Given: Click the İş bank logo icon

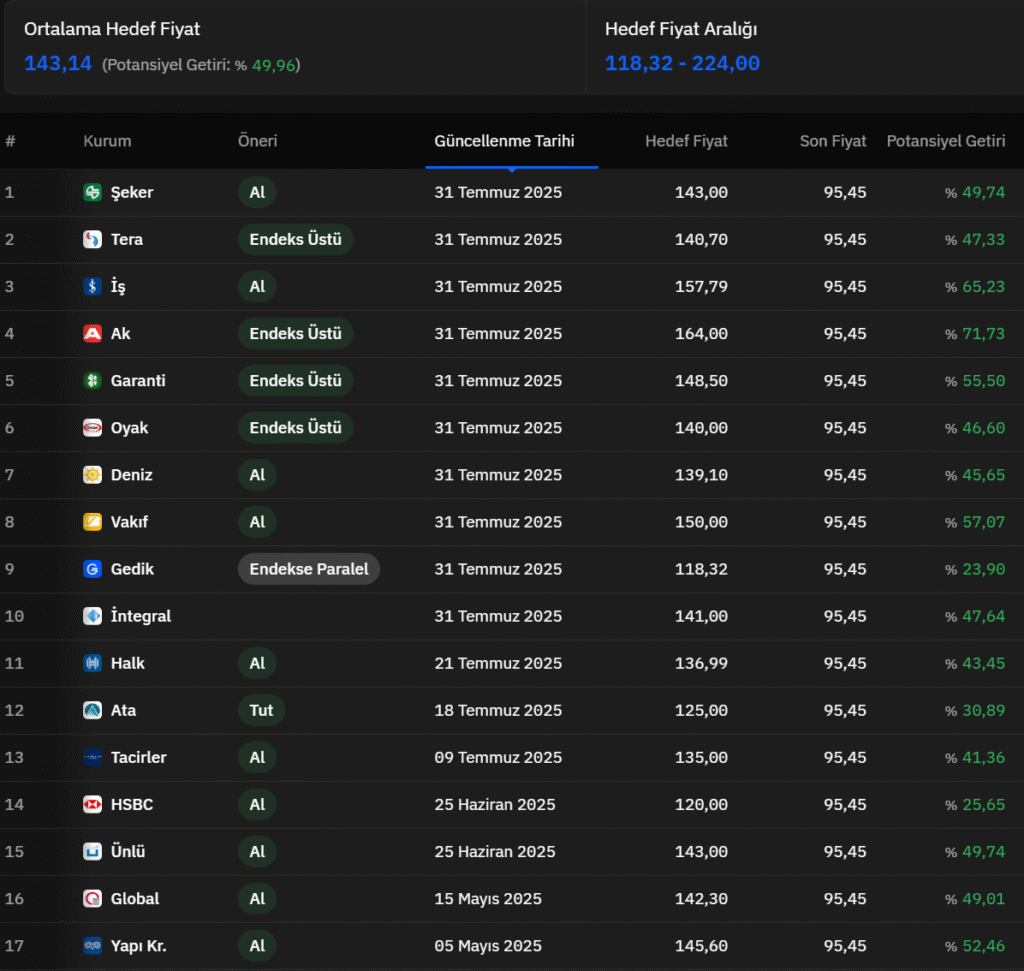Looking at the screenshot, I should coord(93,286).
